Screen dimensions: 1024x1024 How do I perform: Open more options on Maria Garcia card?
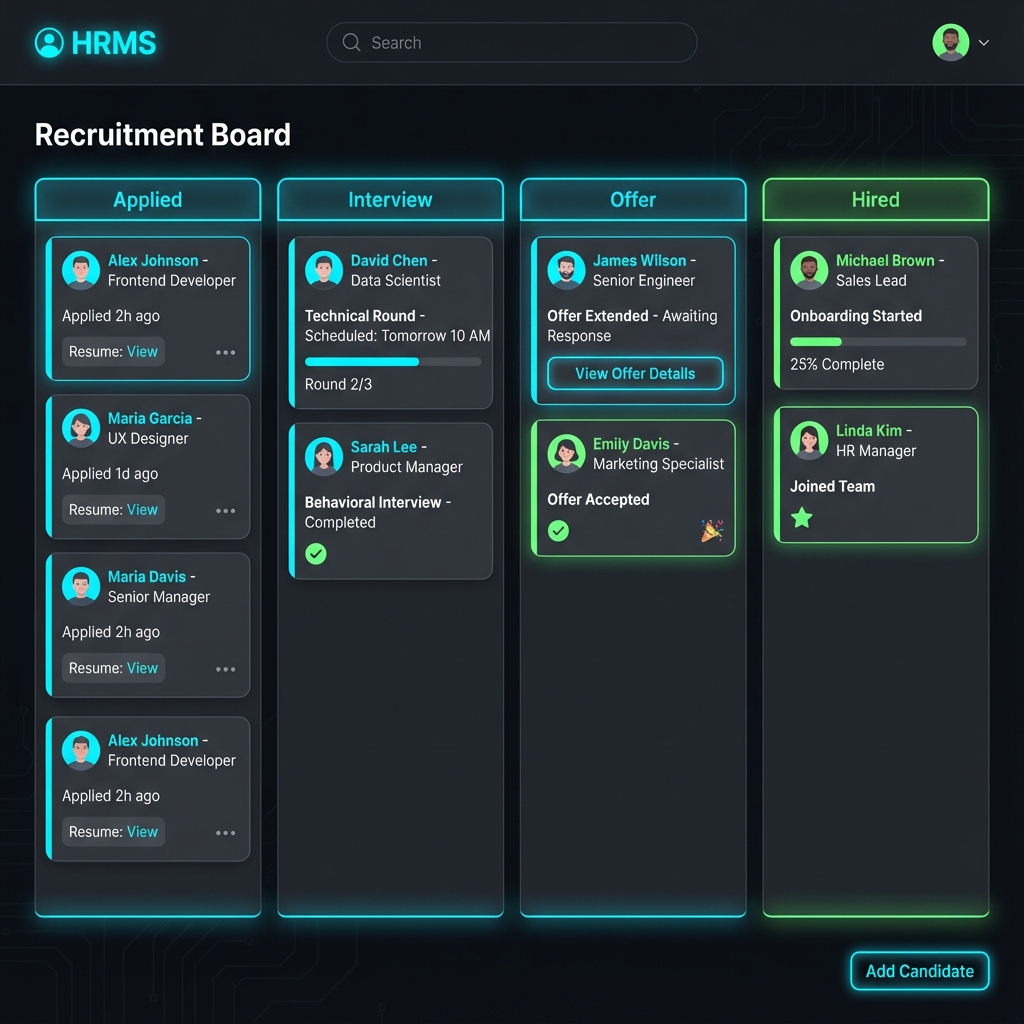226,511
